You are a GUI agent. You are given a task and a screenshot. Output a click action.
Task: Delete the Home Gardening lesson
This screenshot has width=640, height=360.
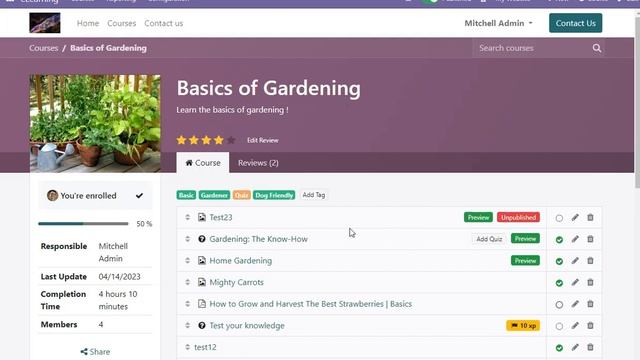(590, 260)
